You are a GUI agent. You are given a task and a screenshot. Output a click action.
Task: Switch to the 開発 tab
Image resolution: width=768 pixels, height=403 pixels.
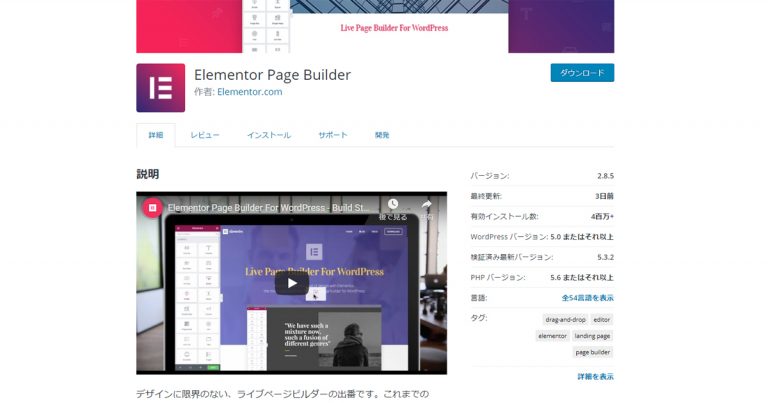tap(382, 135)
